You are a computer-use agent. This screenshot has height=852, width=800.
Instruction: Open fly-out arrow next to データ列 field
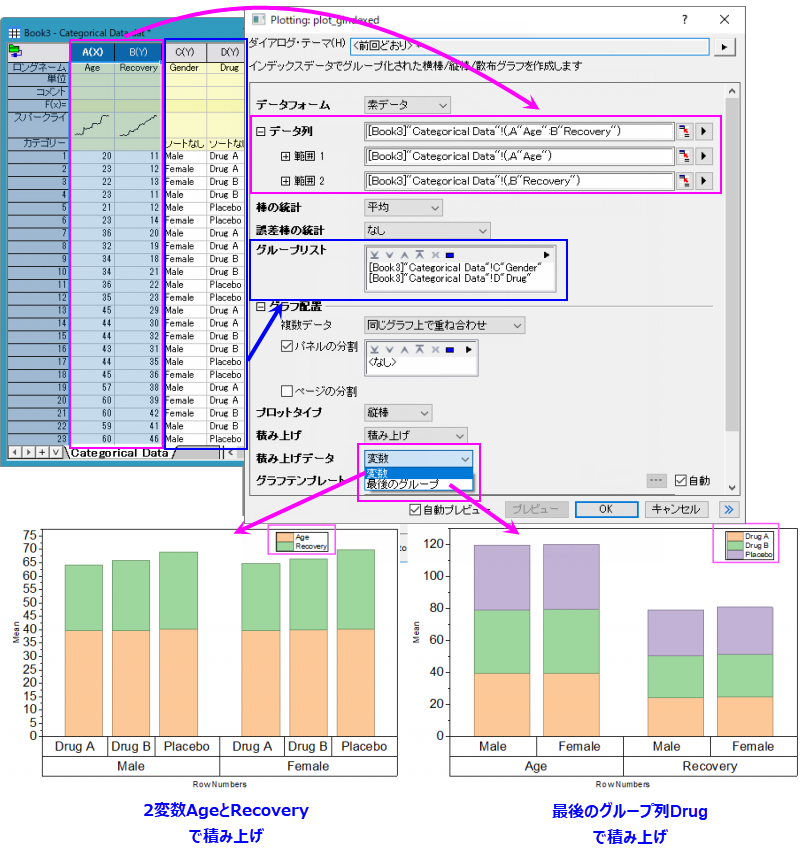click(704, 131)
